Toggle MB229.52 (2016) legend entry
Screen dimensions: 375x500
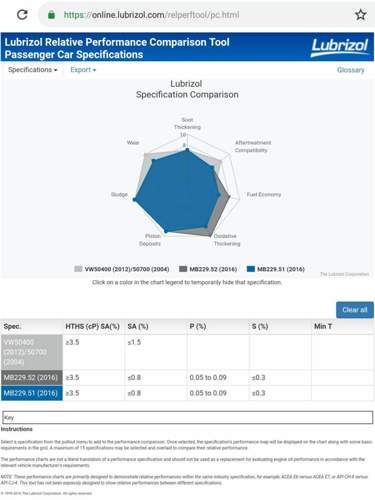click(x=208, y=269)
